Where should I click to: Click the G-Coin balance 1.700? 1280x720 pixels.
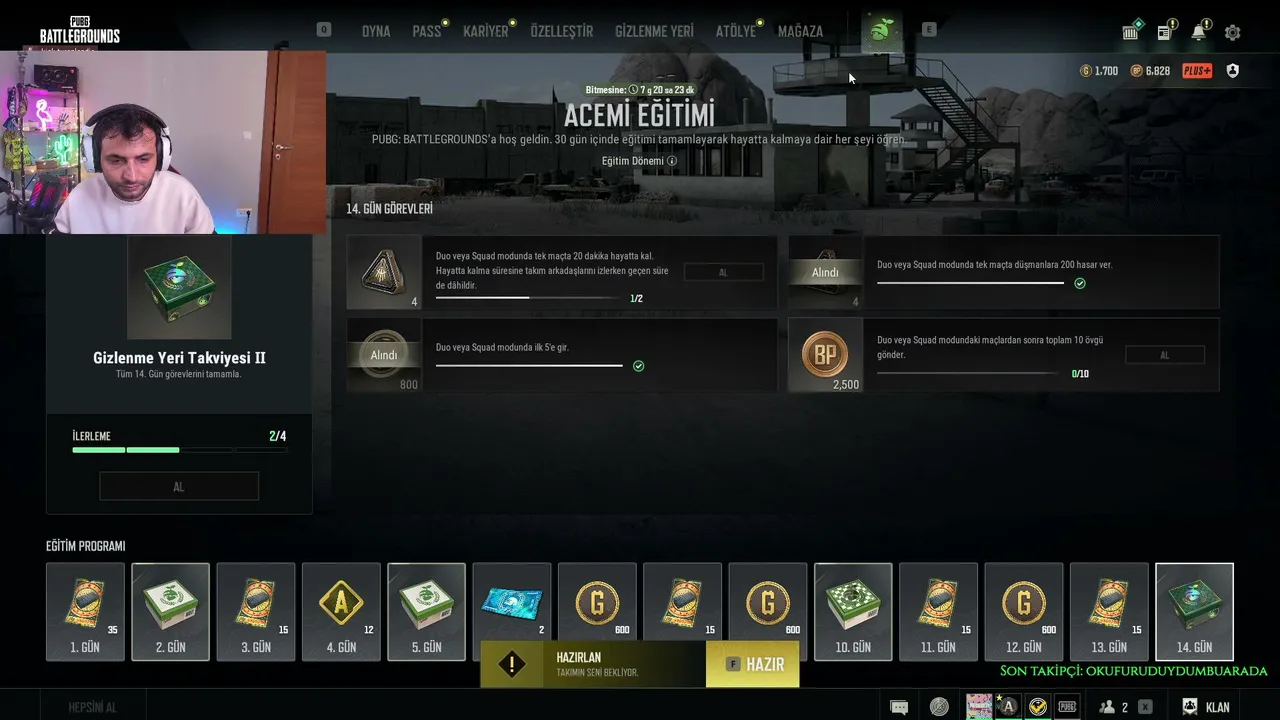pos(1099,71)
